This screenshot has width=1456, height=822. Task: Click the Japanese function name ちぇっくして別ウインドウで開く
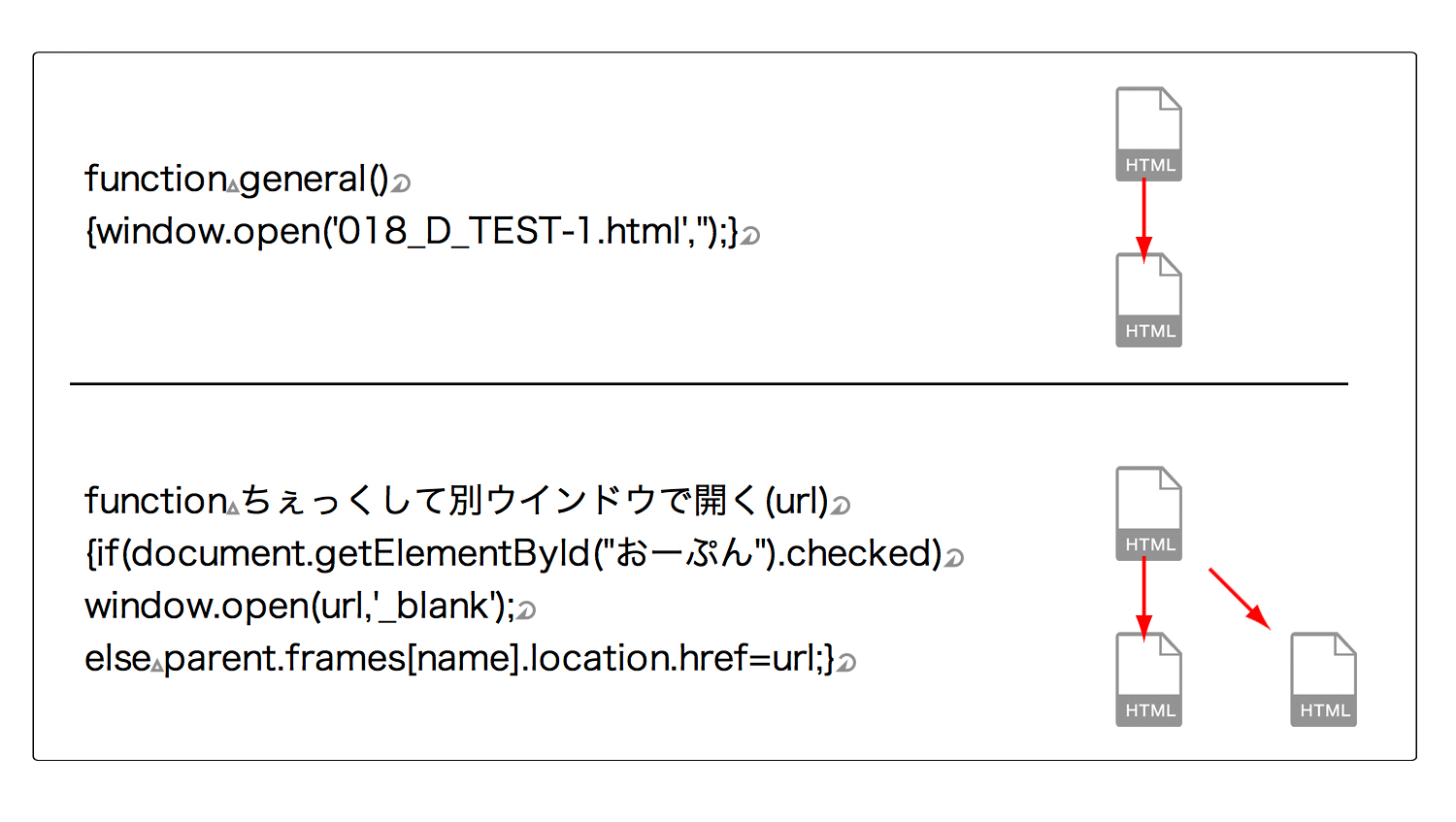(498, 501)
